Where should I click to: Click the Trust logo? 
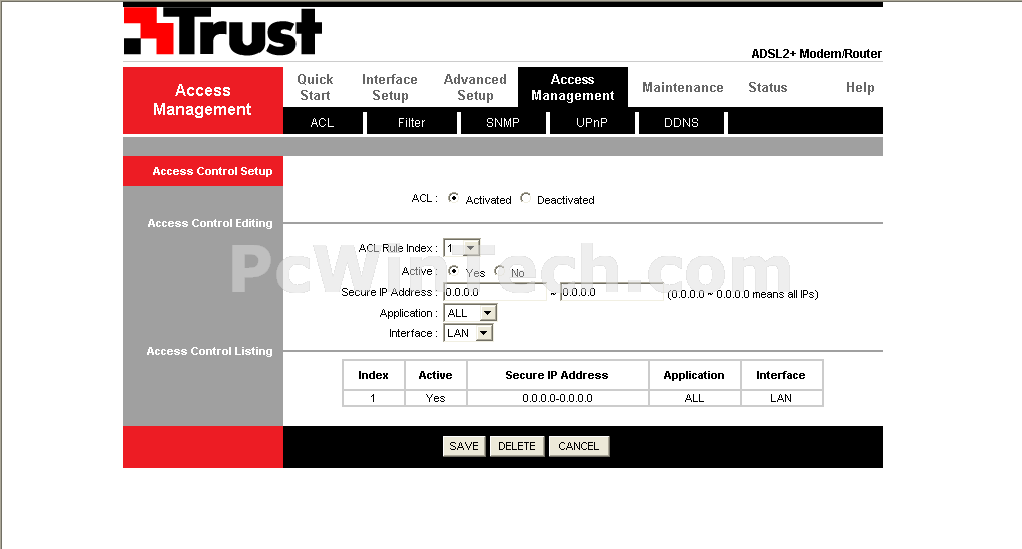tap(223, 31)
